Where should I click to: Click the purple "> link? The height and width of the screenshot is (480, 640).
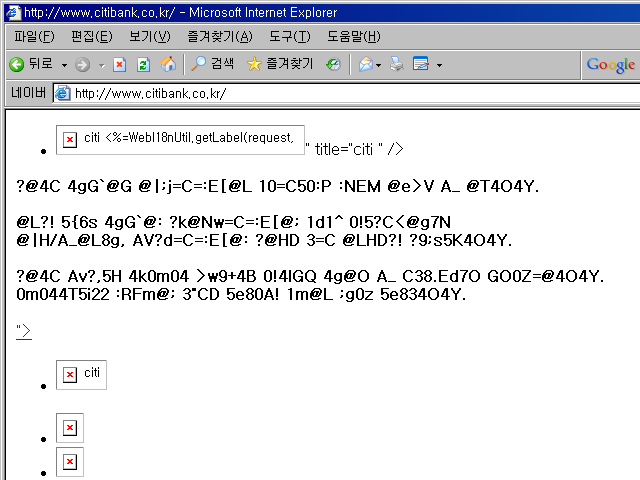[24, 331]
